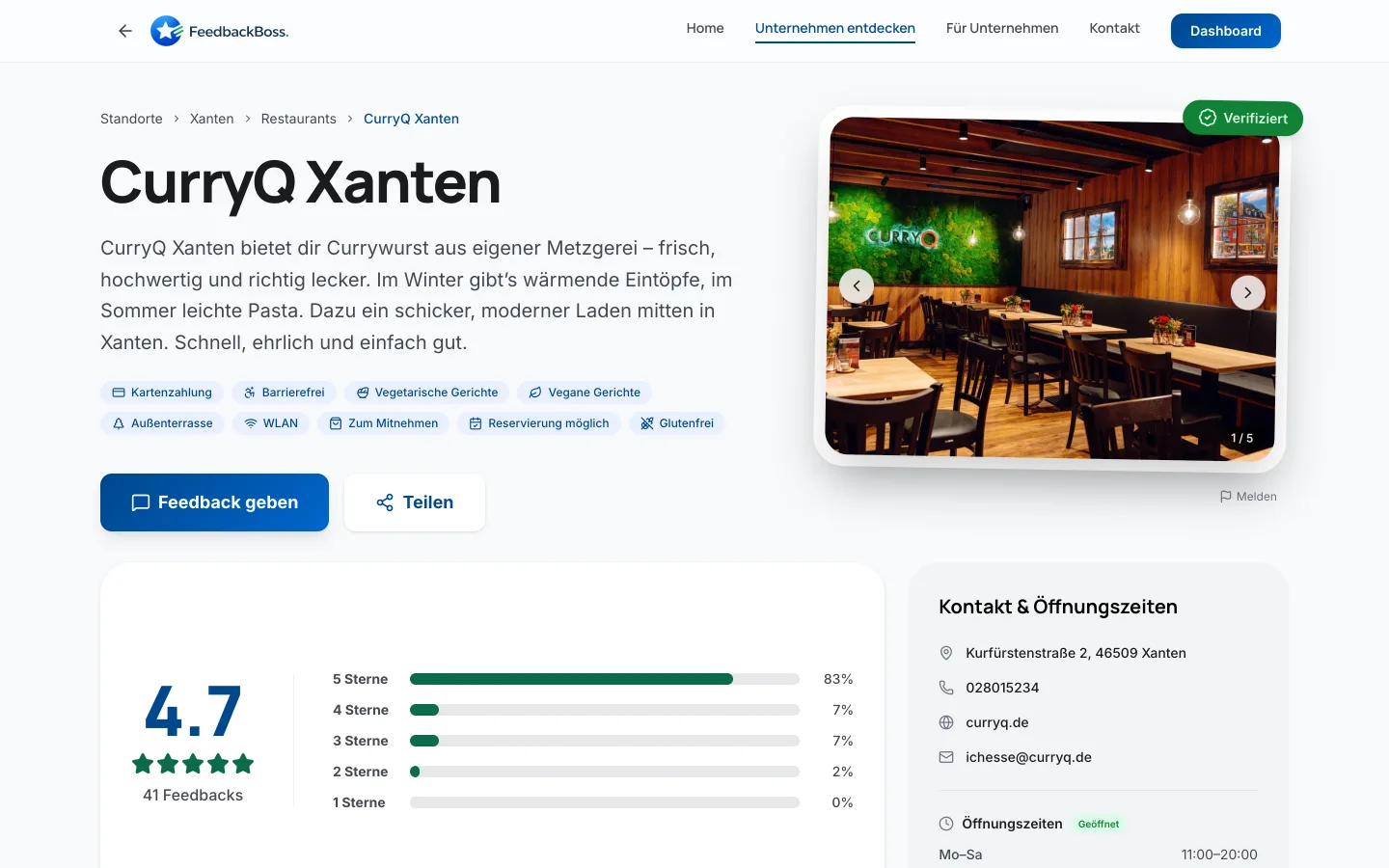Click the Außenterrasse tag

pos(162,423)
